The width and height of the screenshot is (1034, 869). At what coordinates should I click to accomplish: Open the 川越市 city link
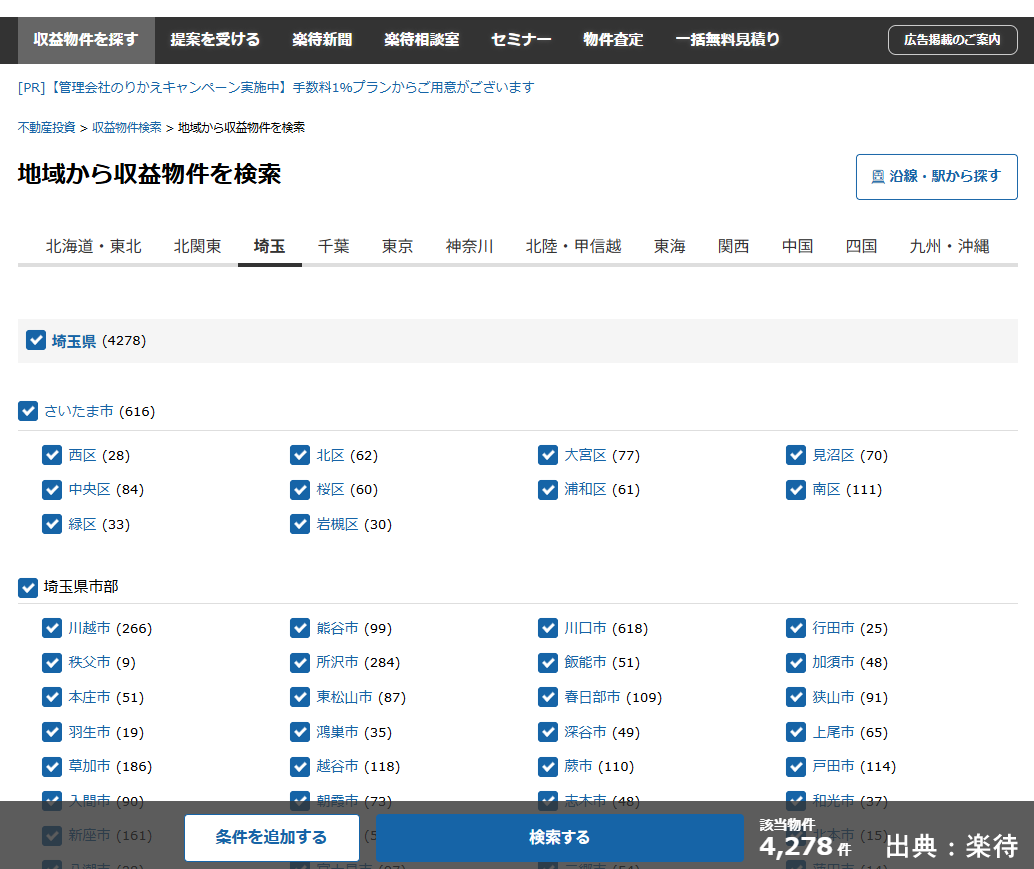[89, 628]
